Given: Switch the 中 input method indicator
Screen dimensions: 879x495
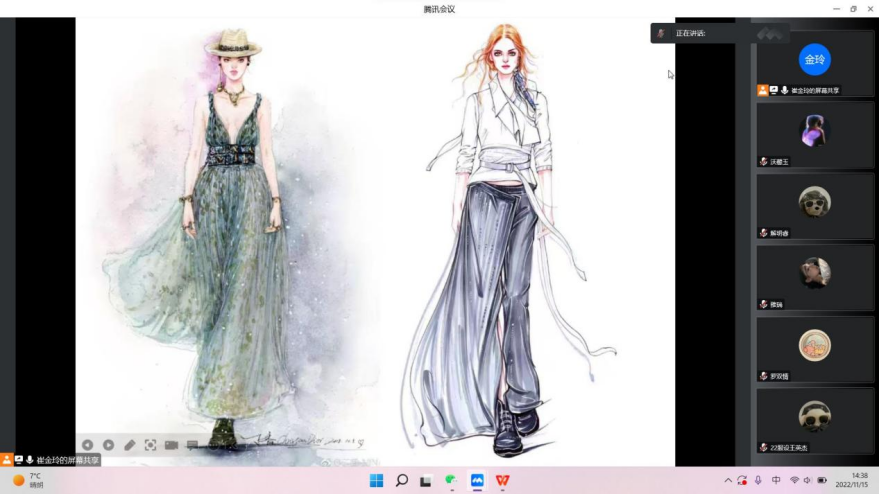Looking at the screenshot, I should coord(776,480).
